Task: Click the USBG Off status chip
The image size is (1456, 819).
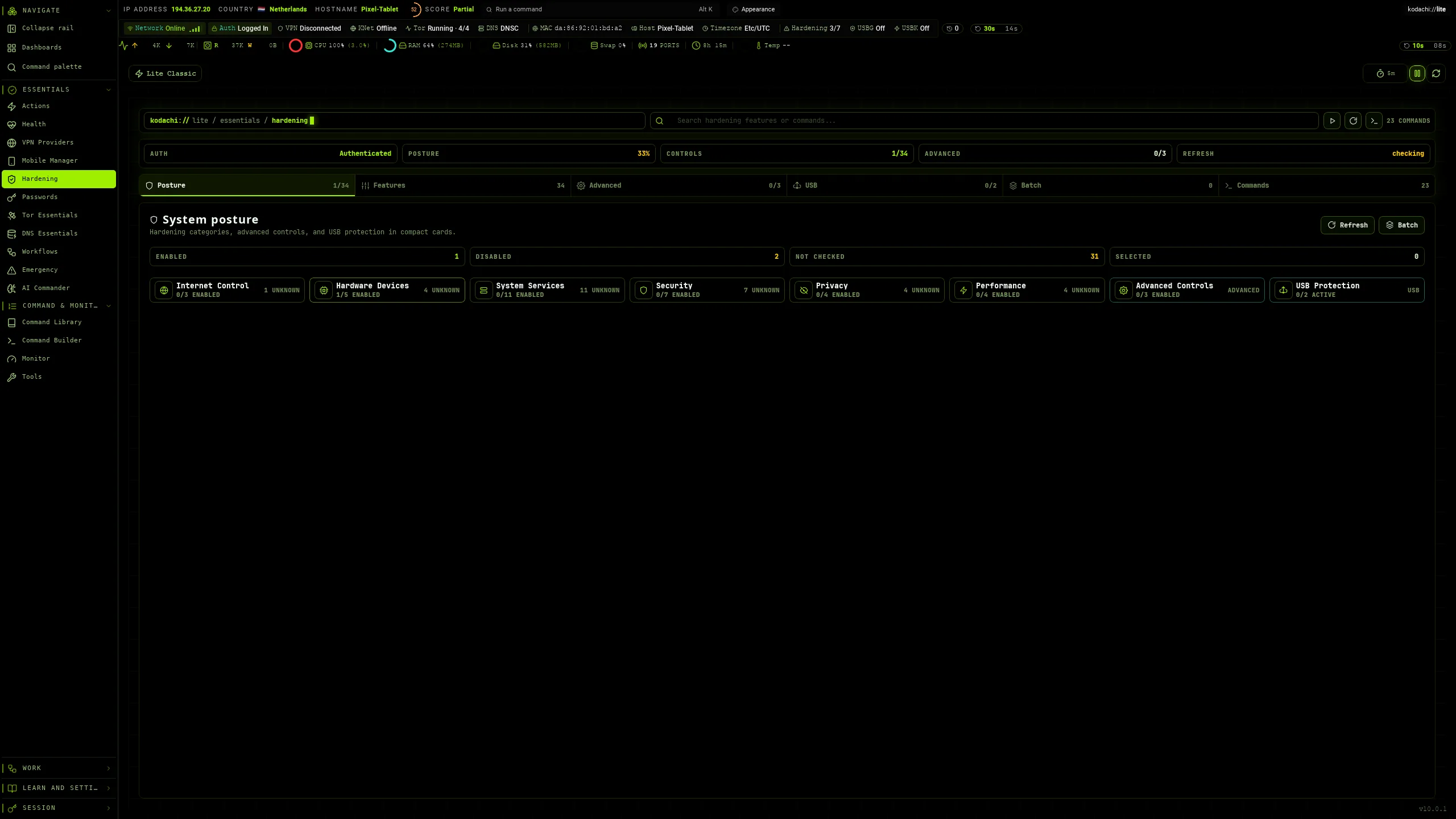Action: [867, 28]
